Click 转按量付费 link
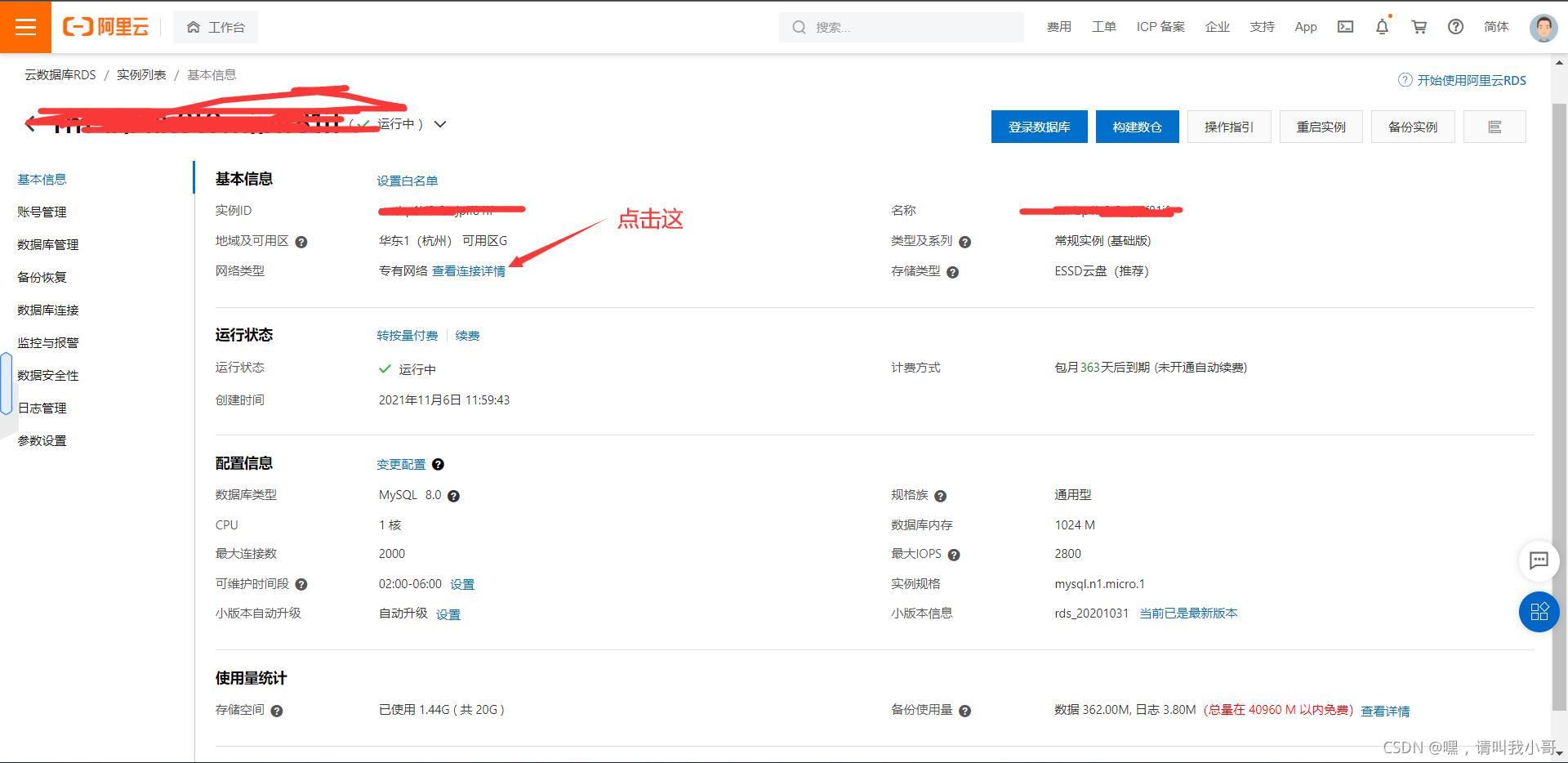The height and width of the screenshot is (763, 1568). coord(407,336)
